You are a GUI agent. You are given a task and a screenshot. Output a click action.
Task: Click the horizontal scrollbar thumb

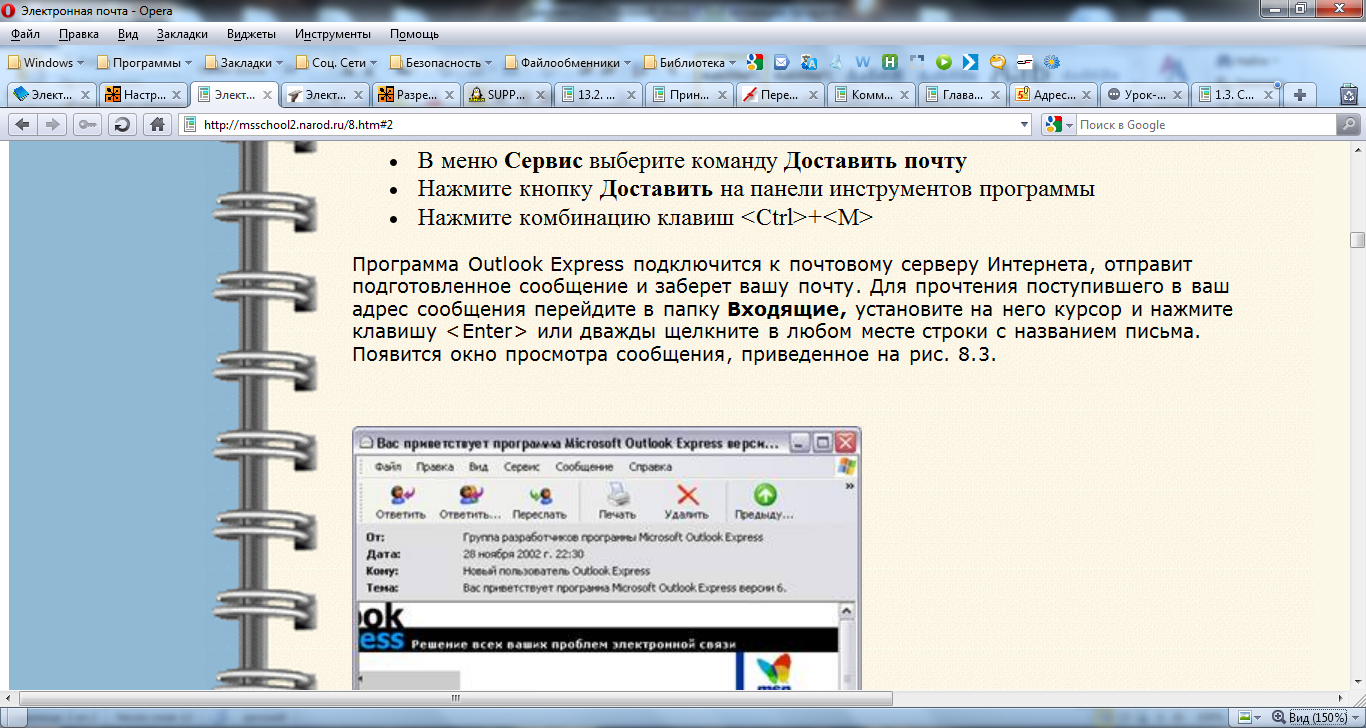point(455,698)
